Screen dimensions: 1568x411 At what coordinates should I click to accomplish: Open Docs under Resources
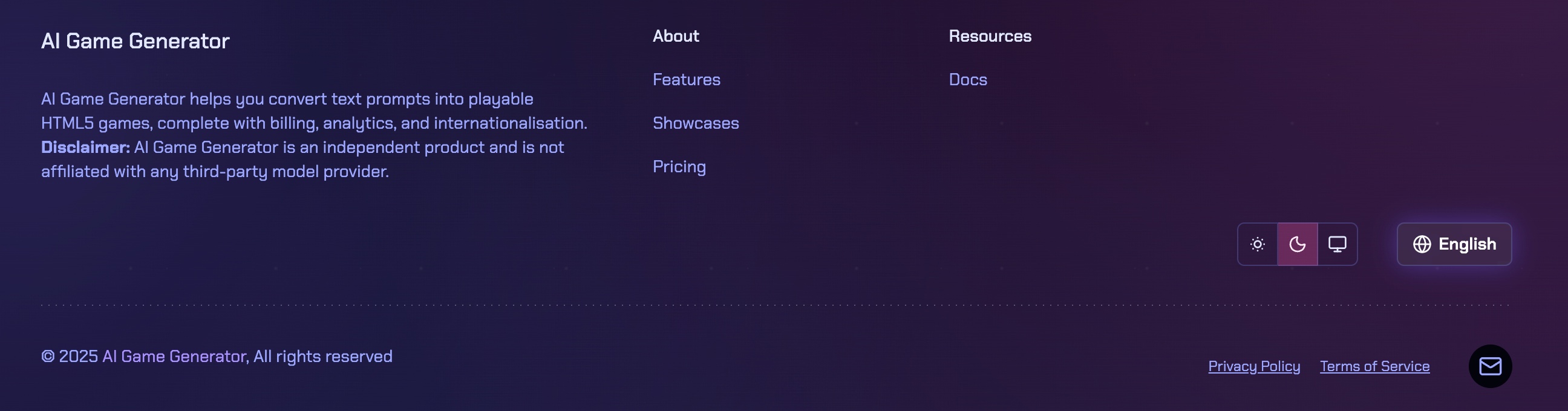(x=968, y=80)
